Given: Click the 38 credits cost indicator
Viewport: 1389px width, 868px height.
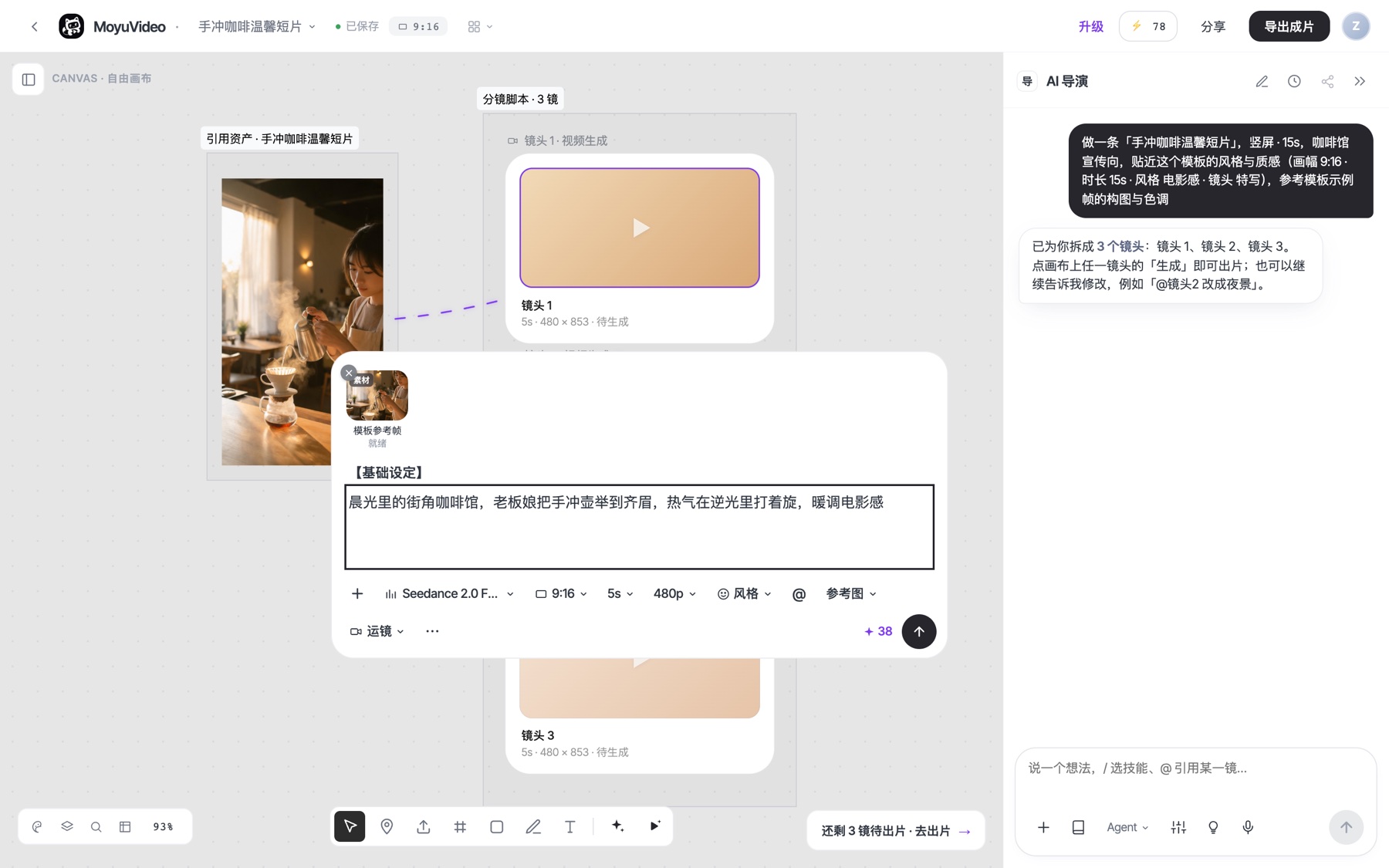Looking at the screenshot, I should 878,631.
